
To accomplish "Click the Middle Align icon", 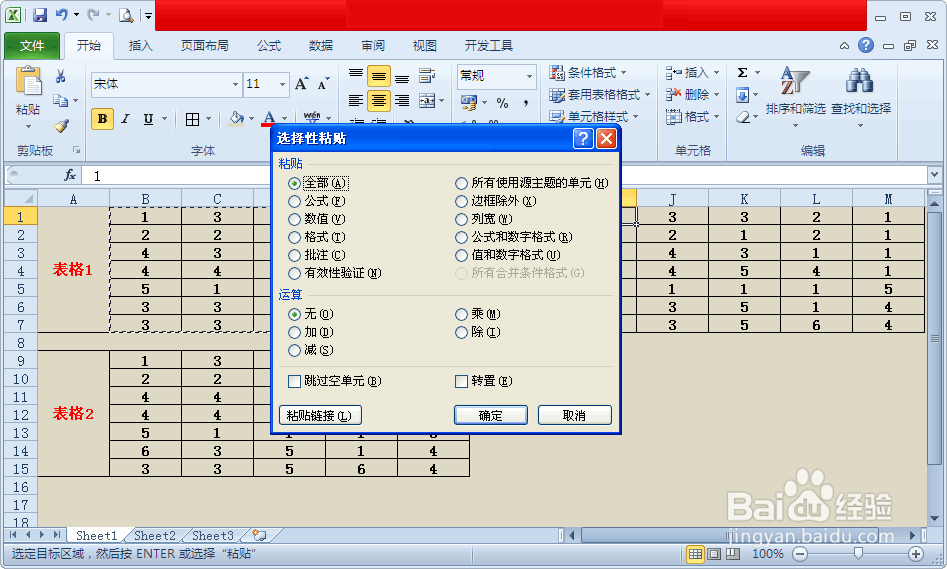I will click(x=379, y=77).
